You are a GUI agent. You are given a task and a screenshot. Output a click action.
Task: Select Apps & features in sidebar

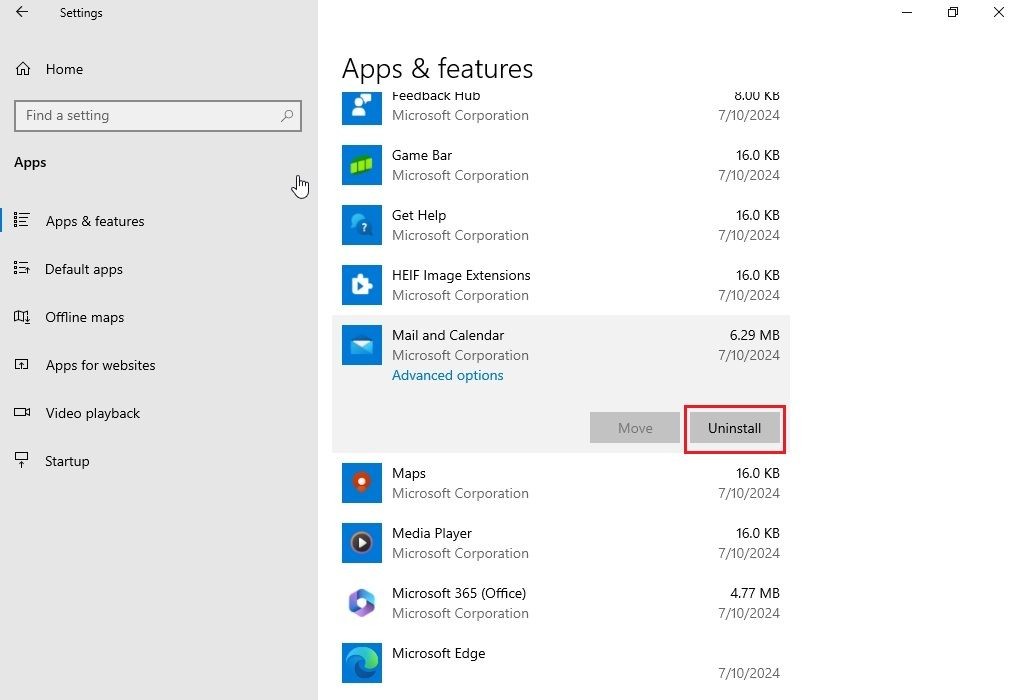click(95, 221)
